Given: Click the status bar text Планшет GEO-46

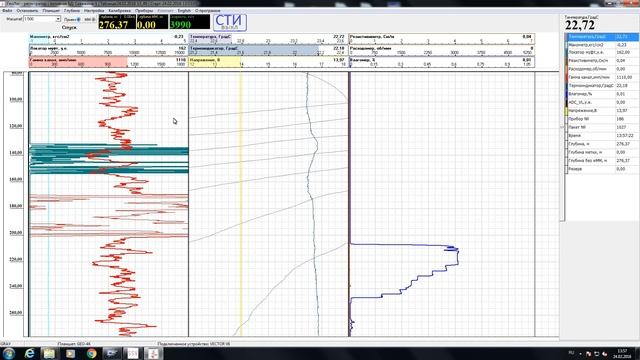Looking at the screenshot, I should click(74, 344).
